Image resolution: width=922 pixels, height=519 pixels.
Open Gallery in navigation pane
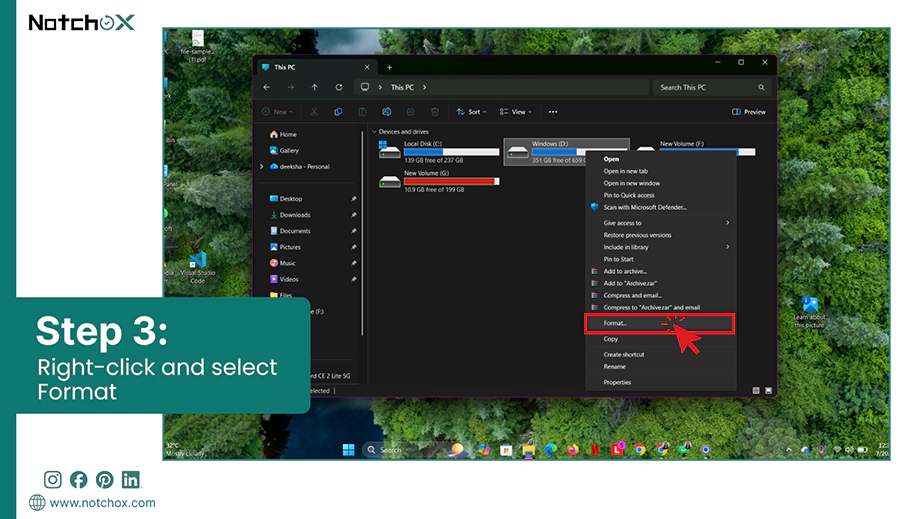point(284,150)
